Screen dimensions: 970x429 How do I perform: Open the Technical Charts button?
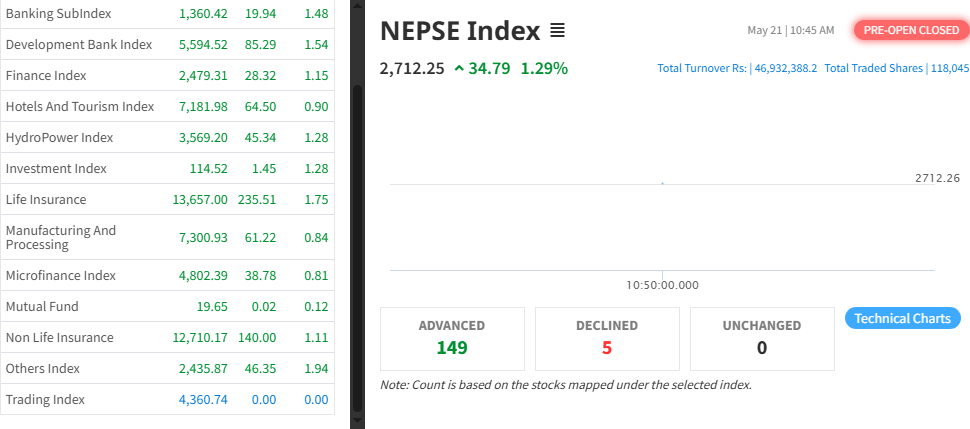tap(903, 318)
